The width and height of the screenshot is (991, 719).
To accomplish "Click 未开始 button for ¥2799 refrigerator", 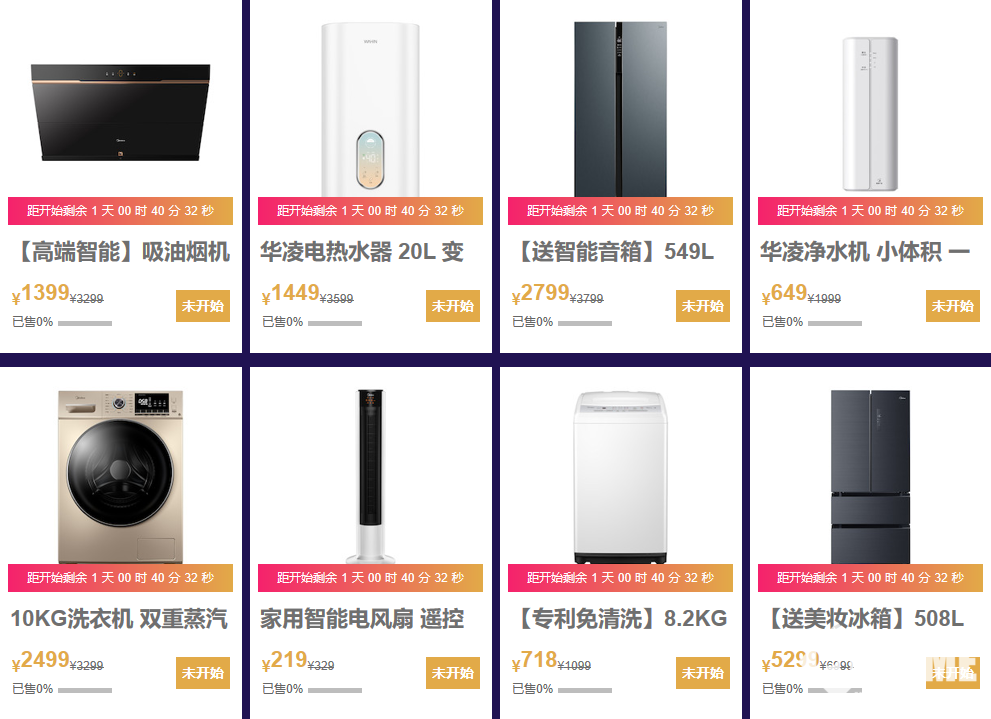I will (x=703, y=306).
